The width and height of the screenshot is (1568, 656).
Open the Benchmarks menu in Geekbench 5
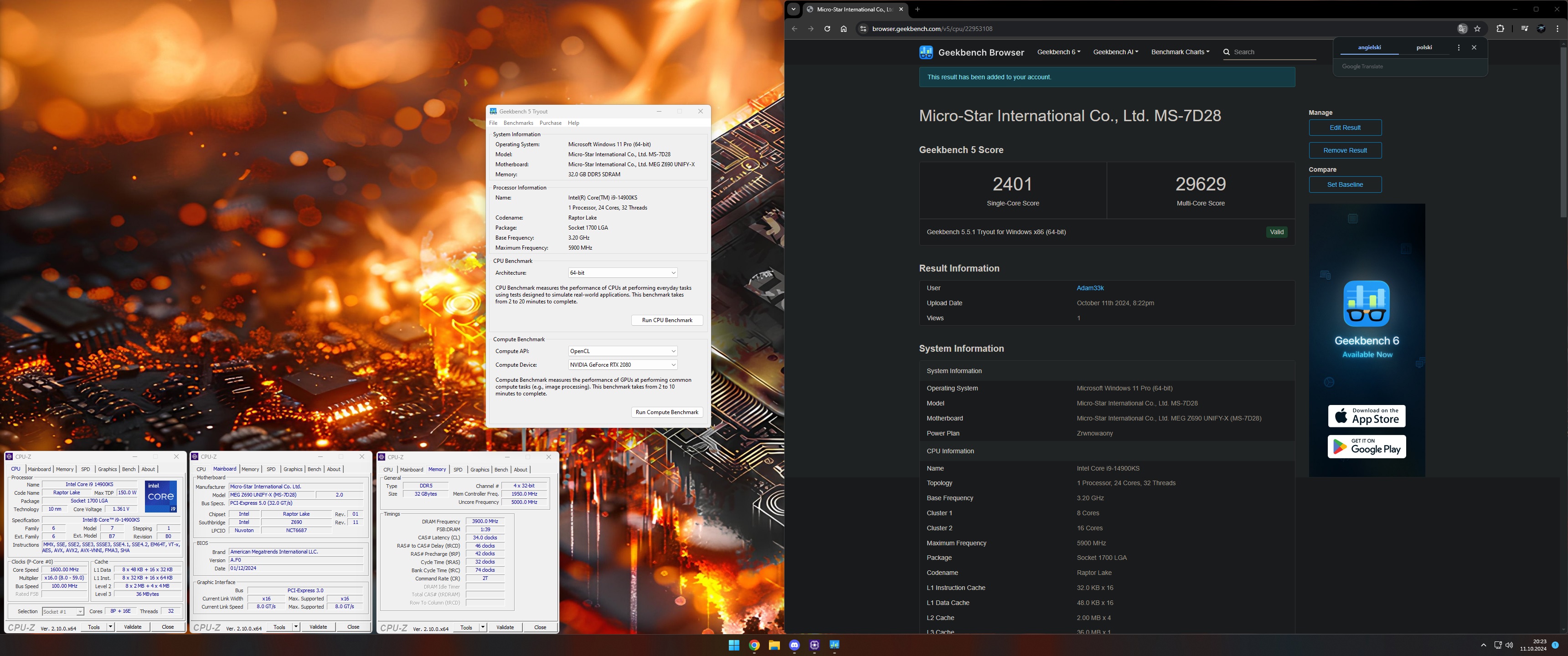518,123
